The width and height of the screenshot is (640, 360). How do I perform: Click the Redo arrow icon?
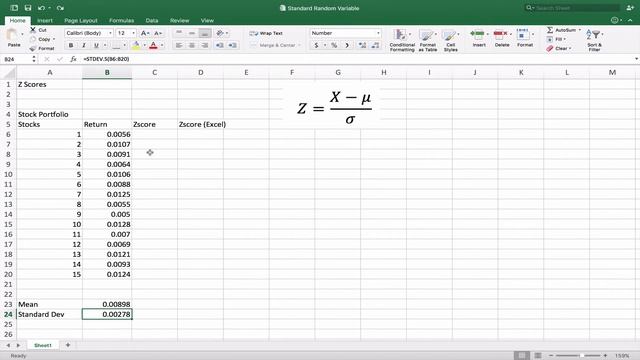[60, 8]
